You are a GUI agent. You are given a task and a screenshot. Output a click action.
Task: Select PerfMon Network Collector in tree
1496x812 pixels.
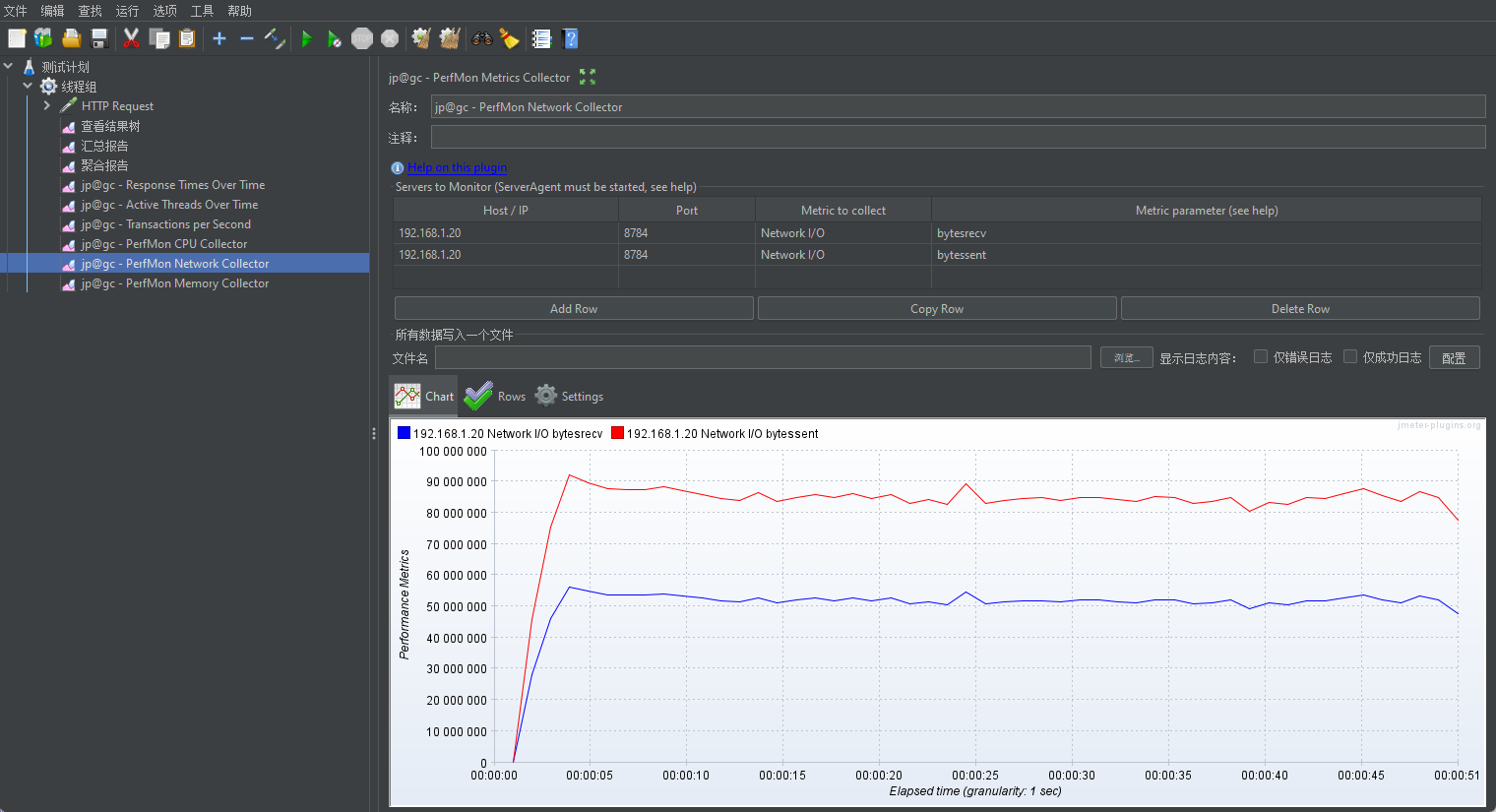(x=175, y=264)
